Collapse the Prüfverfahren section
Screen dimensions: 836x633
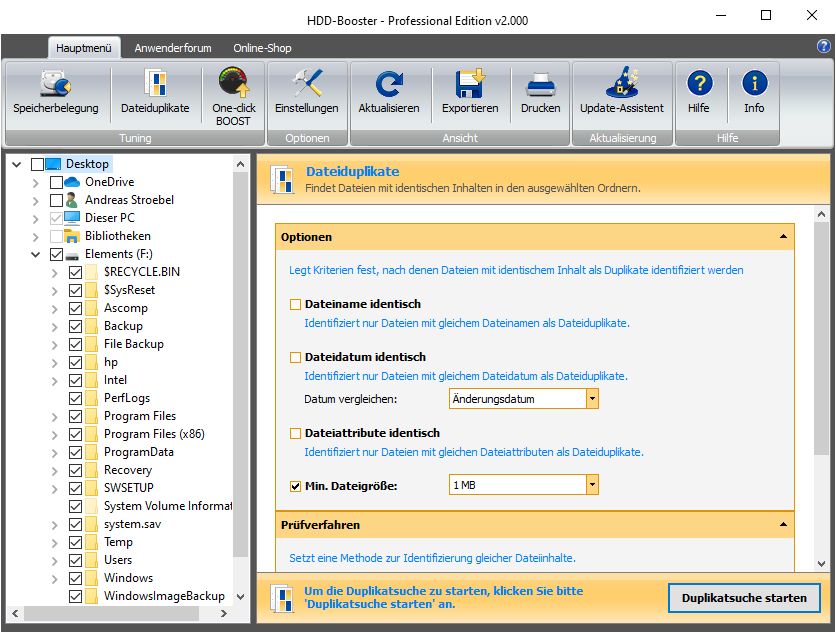pyautogui.click(x=783, y=525)
